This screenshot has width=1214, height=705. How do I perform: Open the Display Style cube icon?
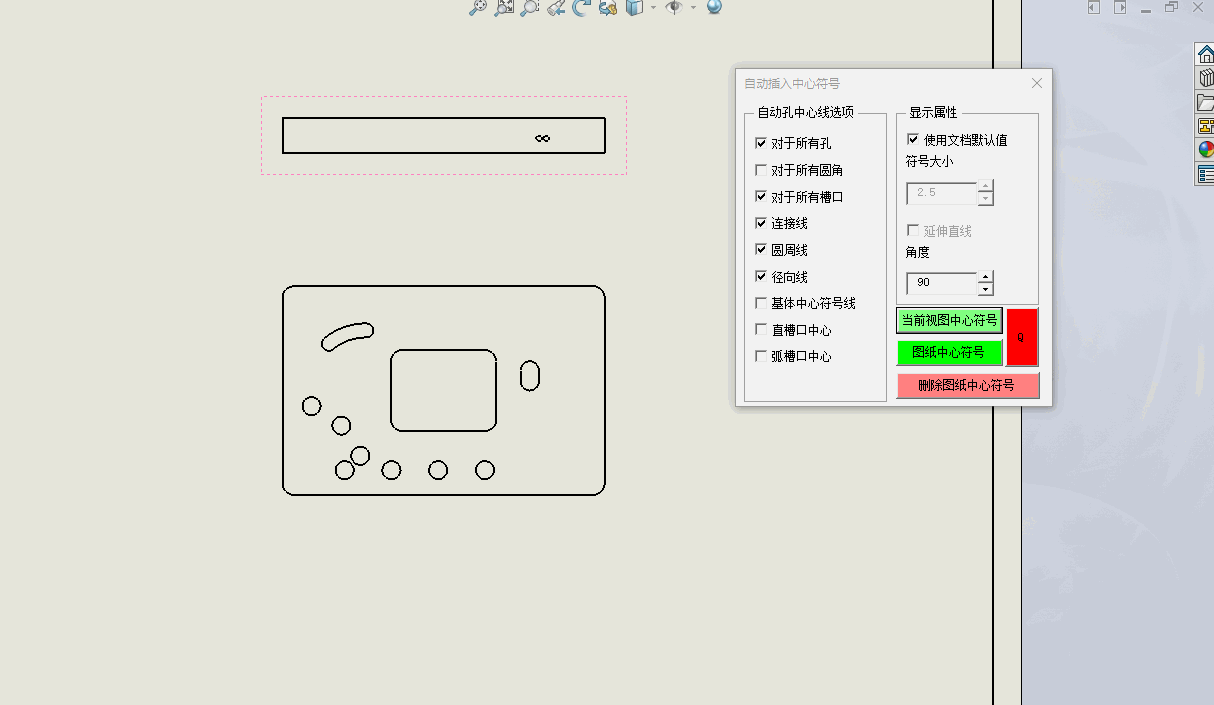tap(634, 7)
